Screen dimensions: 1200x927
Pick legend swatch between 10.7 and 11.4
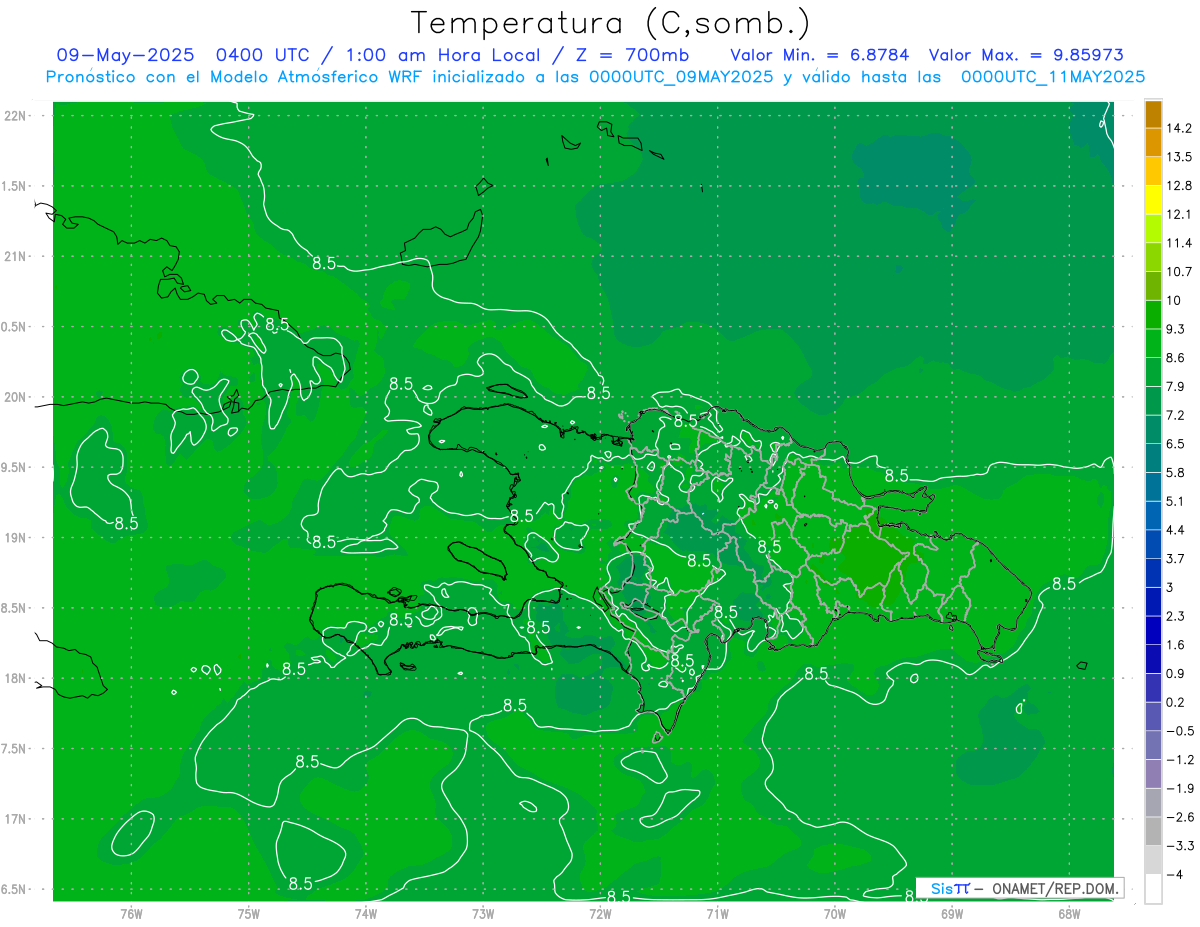[x=1153, y=257]
